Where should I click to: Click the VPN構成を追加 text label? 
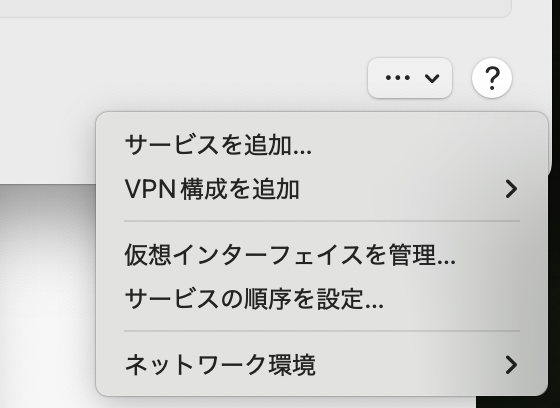[x=212, y=189]
